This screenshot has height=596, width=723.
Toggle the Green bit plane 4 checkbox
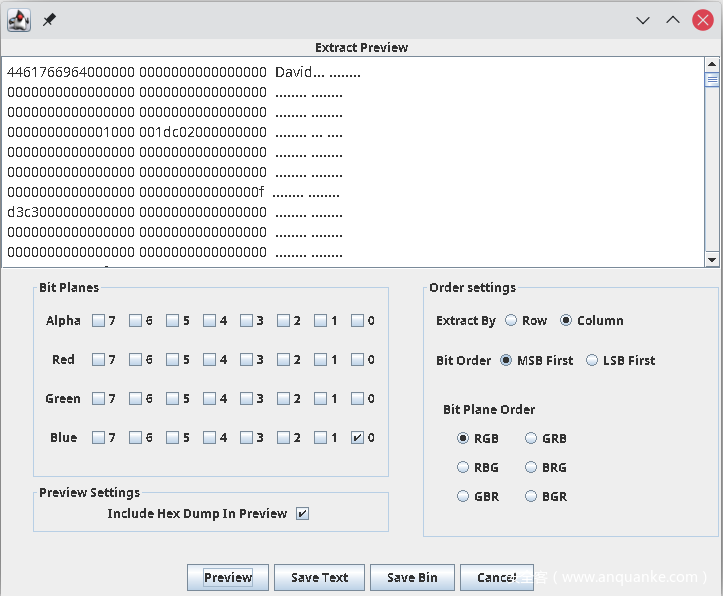(209, 399)
